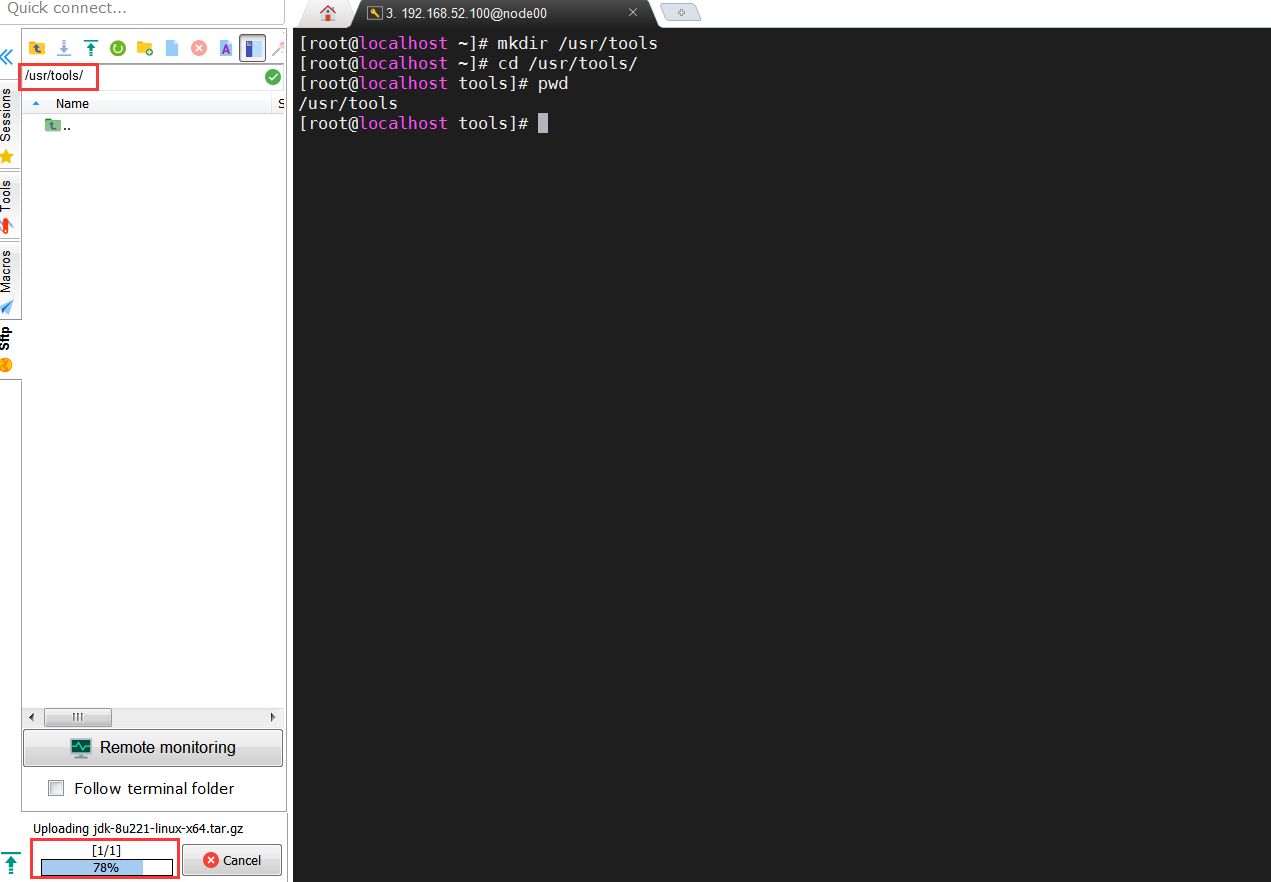
Task: Click the scrollbar left arrow
Action: tap(31, 717)
